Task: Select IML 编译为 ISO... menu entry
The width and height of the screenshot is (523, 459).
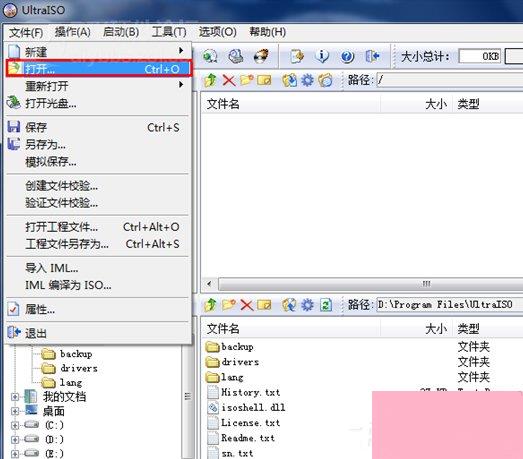Action: point(98,285)
